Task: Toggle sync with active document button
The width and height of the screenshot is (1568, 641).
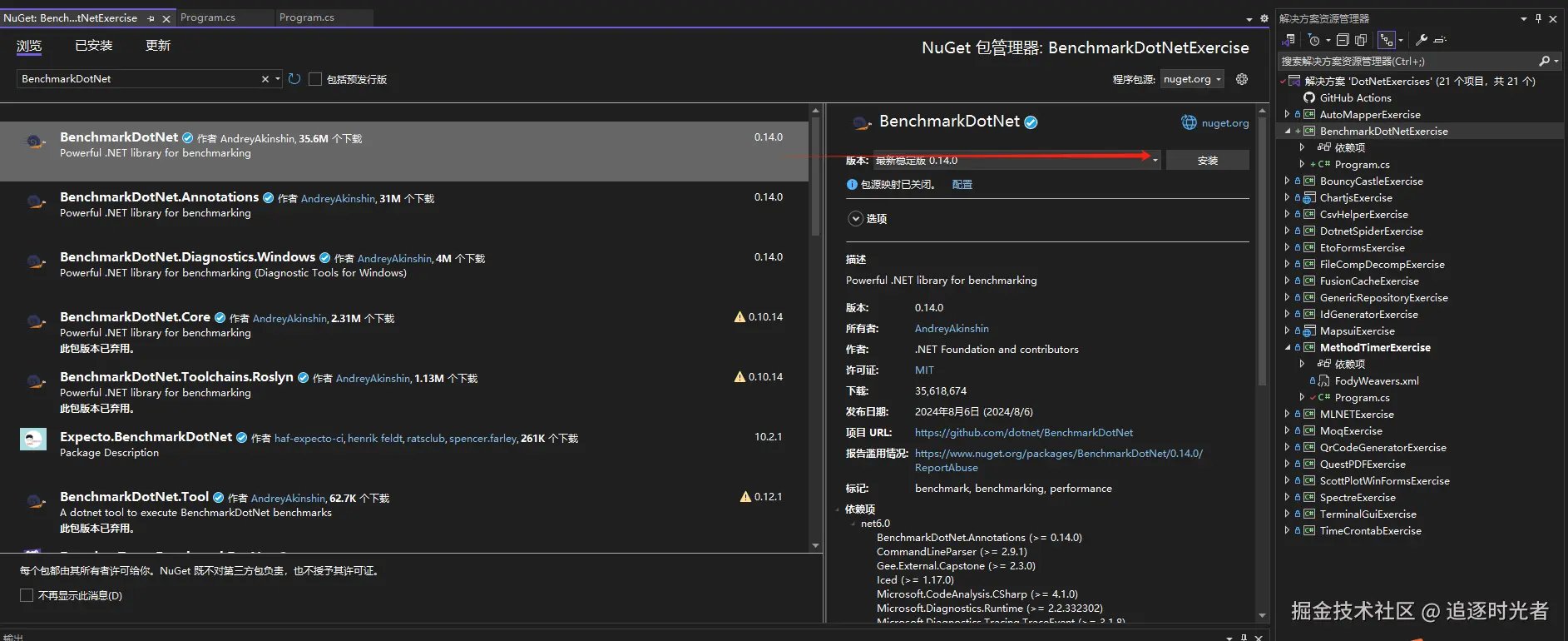Action: point(1386,40)
